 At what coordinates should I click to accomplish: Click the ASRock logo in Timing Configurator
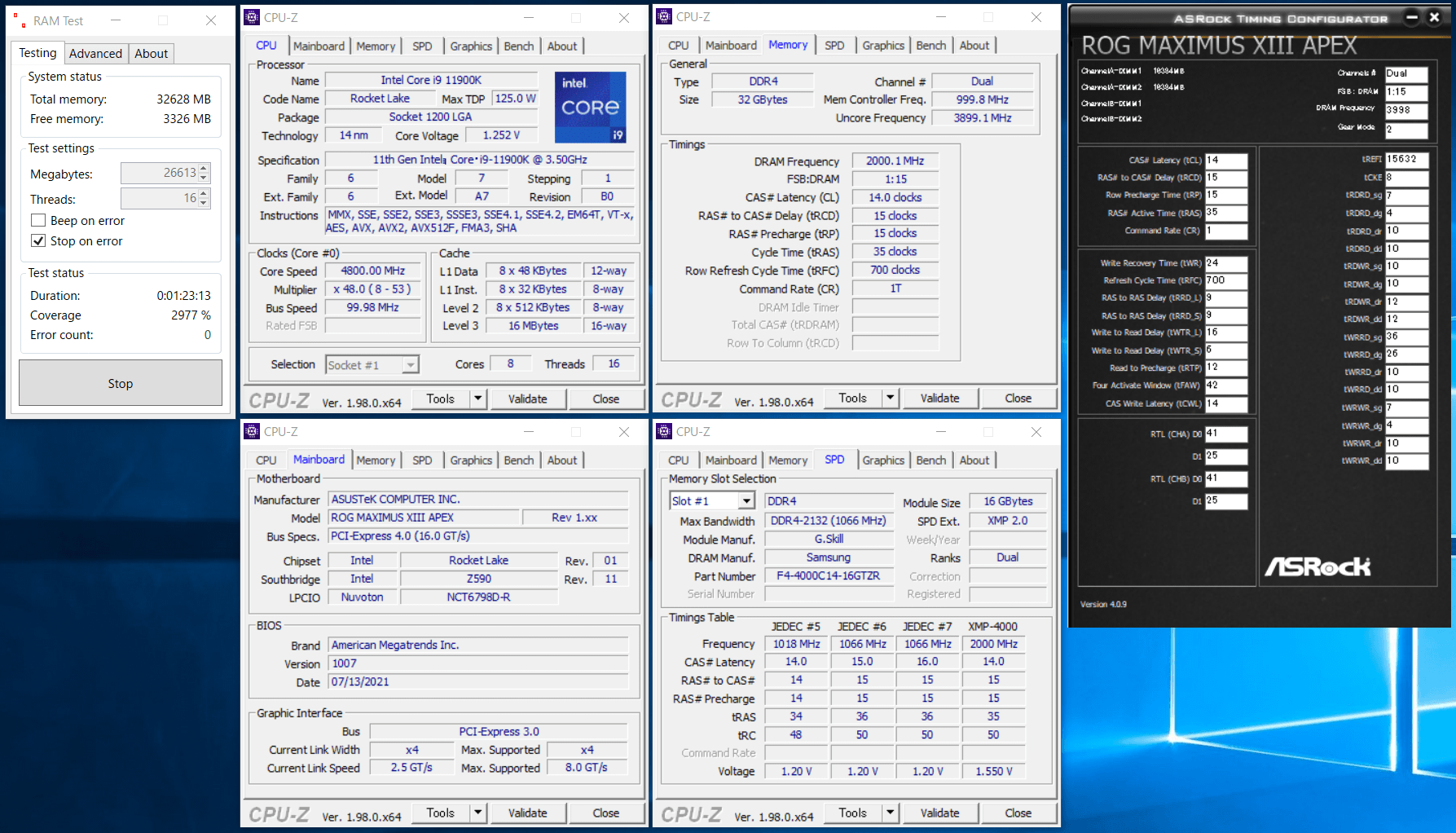tap(1317, 566)
